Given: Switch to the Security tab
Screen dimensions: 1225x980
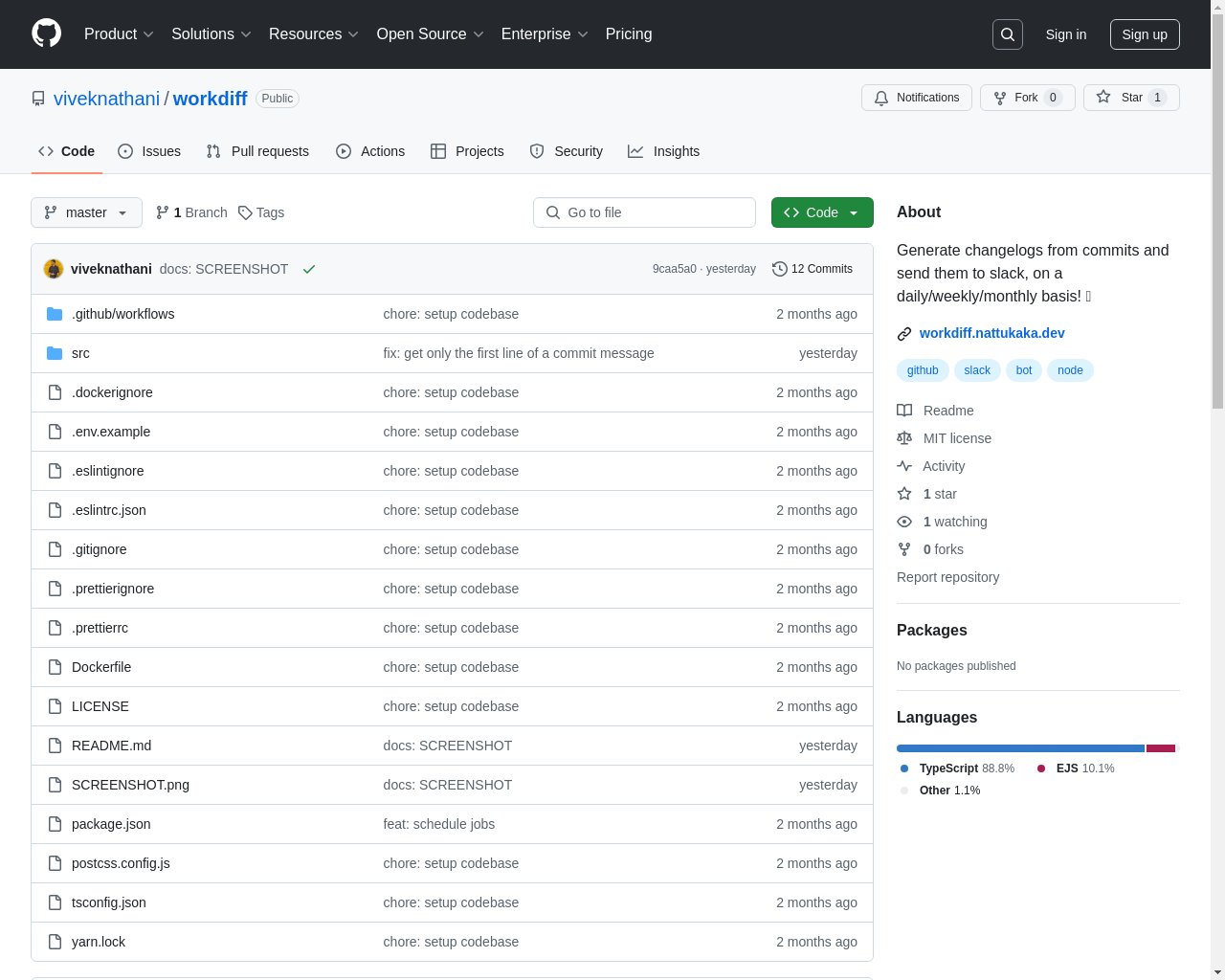Looking at the screenshot, I should point(567,151).
